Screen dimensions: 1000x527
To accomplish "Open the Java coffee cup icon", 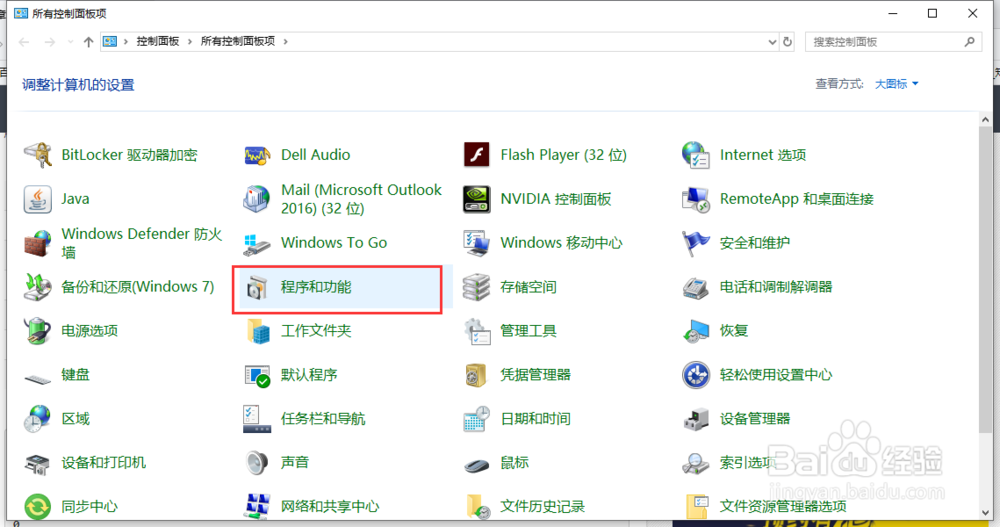I will (x=38, y=199).
